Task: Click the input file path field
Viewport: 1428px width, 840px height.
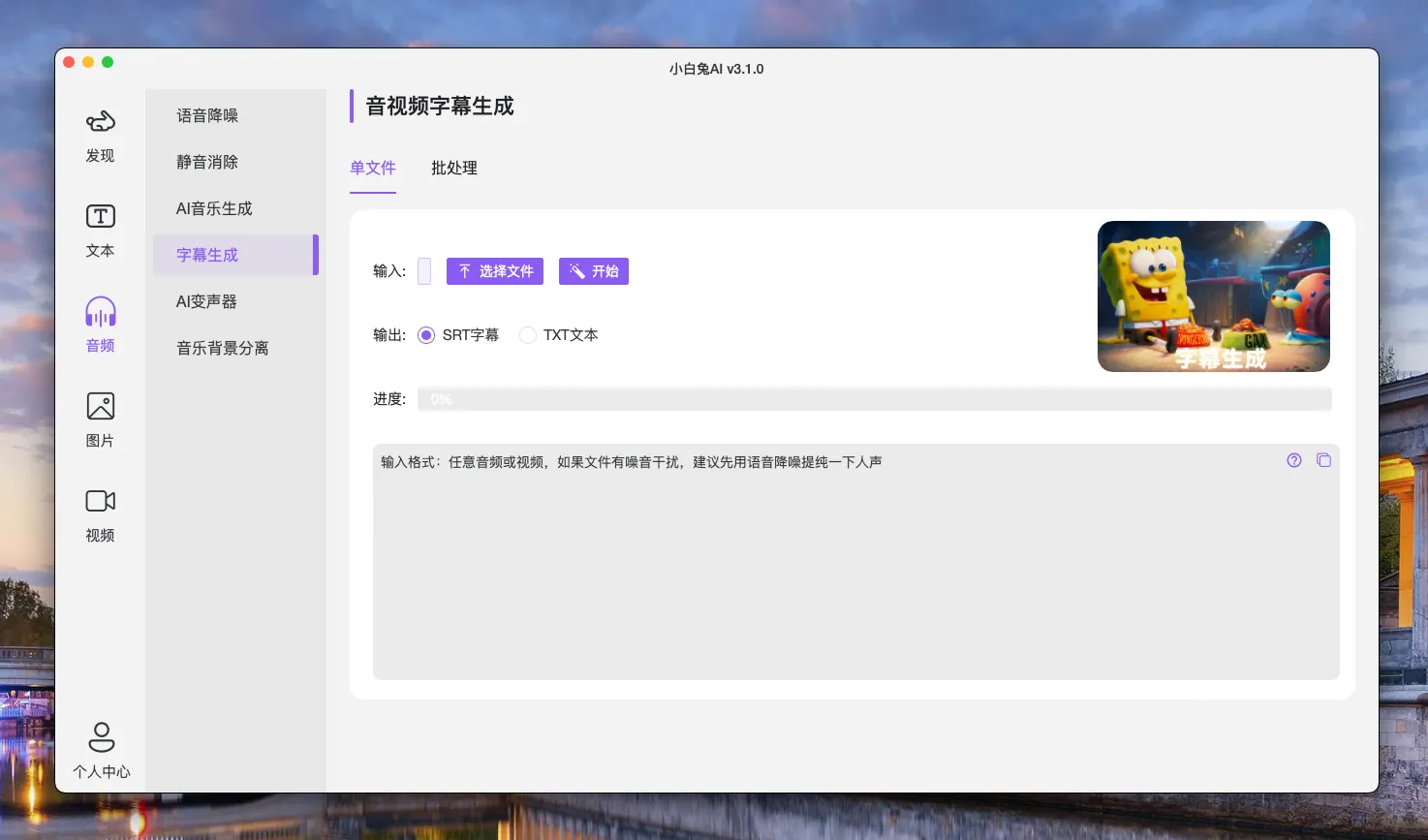Action: click(424, 271)
